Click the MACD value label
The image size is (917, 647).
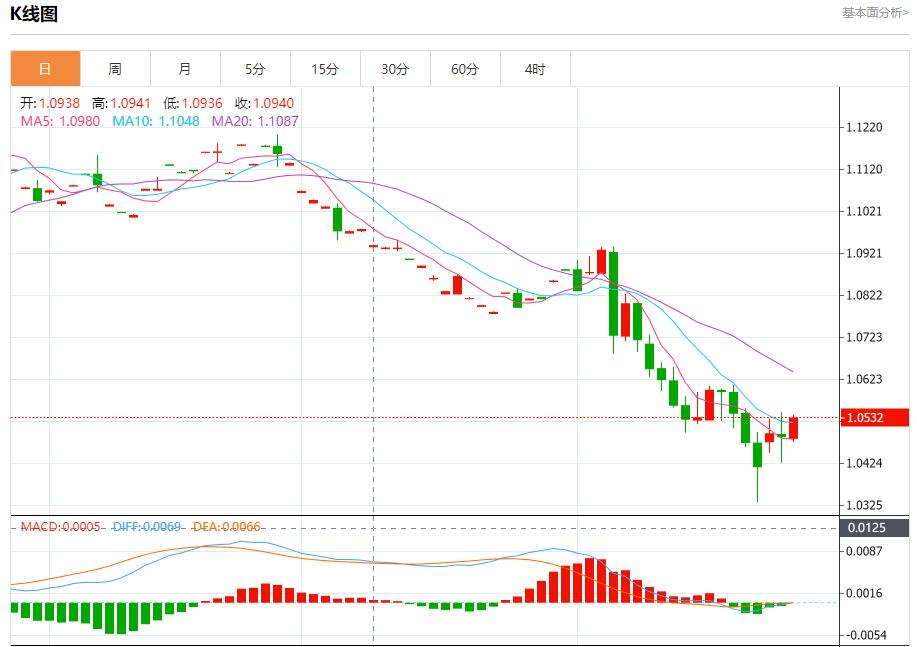click(61, 526)
